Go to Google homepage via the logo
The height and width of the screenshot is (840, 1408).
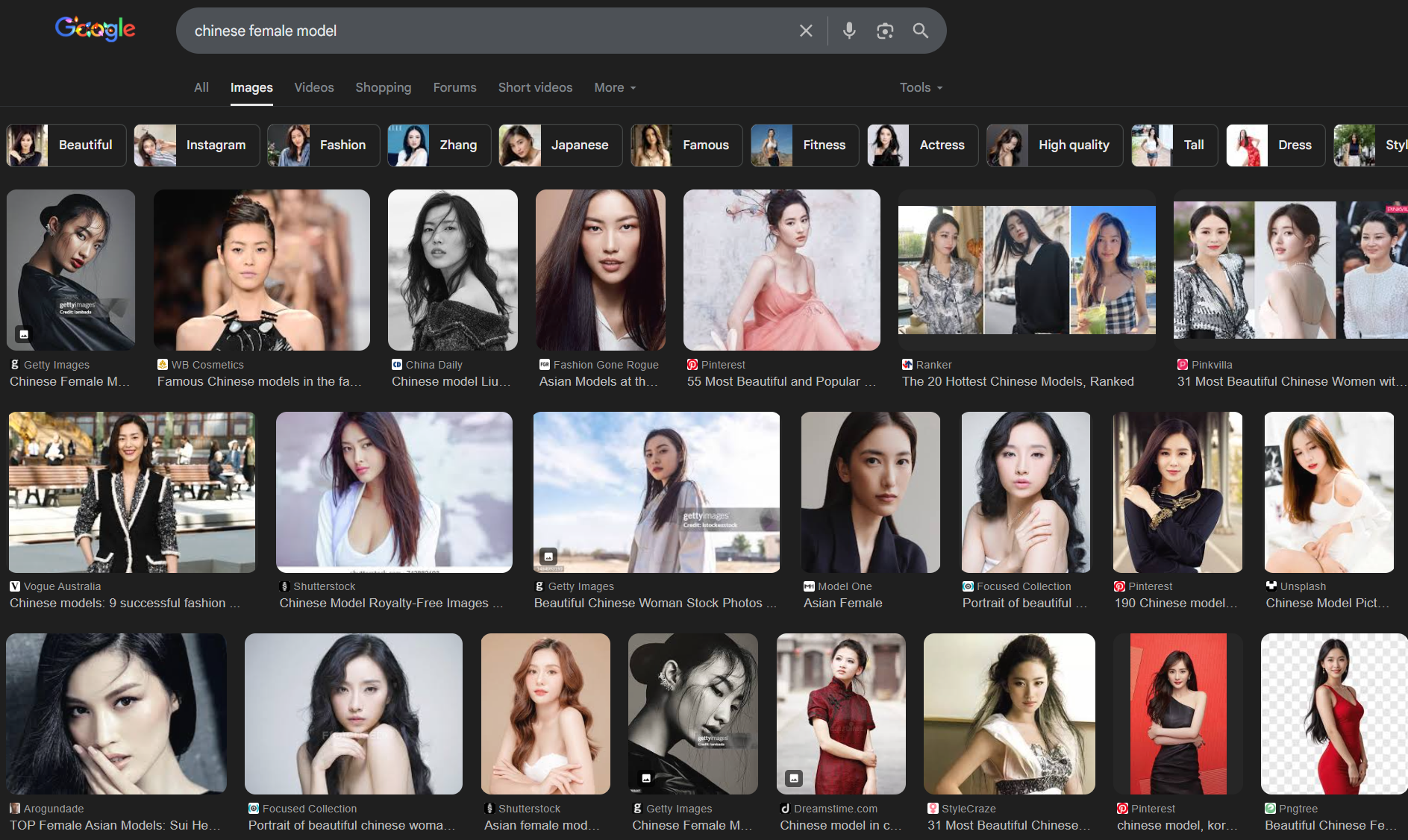click(96, 29)
